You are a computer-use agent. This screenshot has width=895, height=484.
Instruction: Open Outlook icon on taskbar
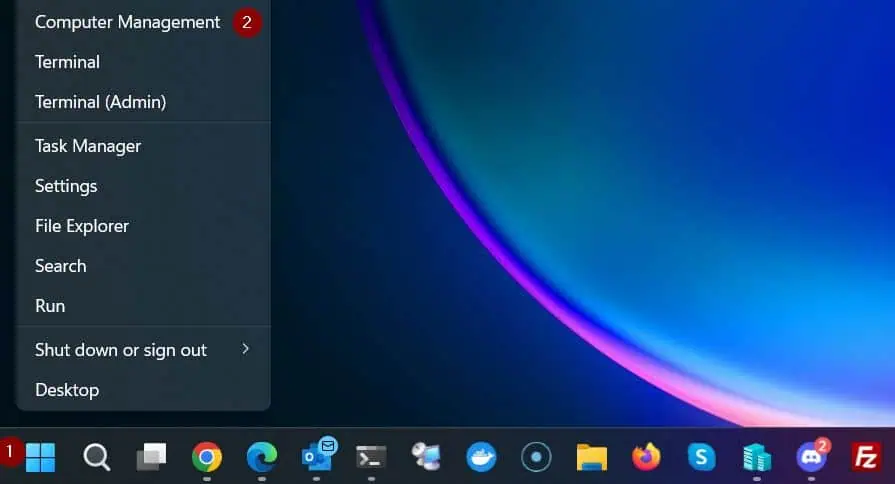(x=319, y=455)
